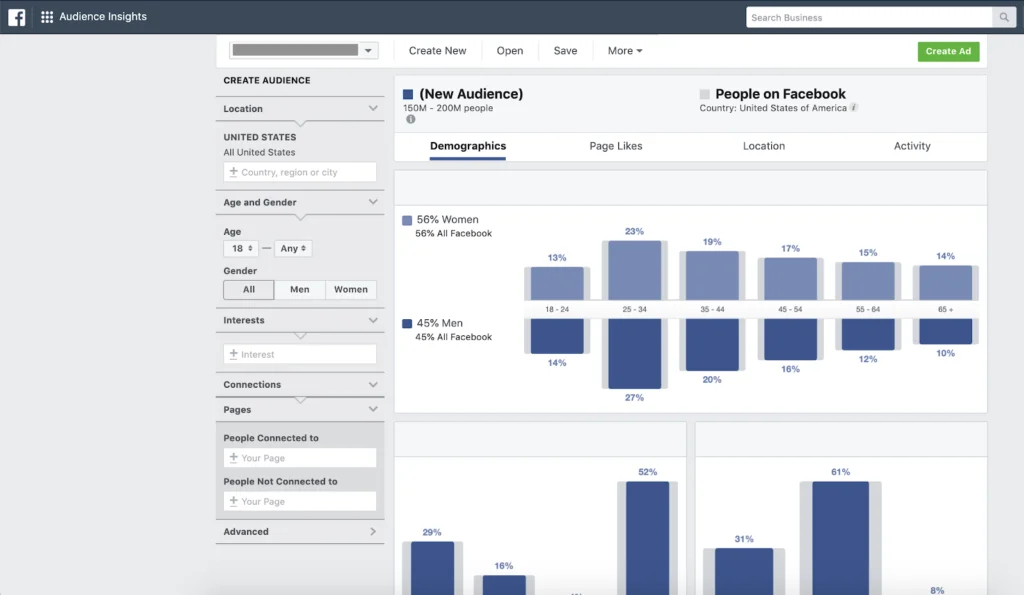This screenshot has height=595, width=1024.
Task: Select All gender option
Action: [x=249, y=289]
